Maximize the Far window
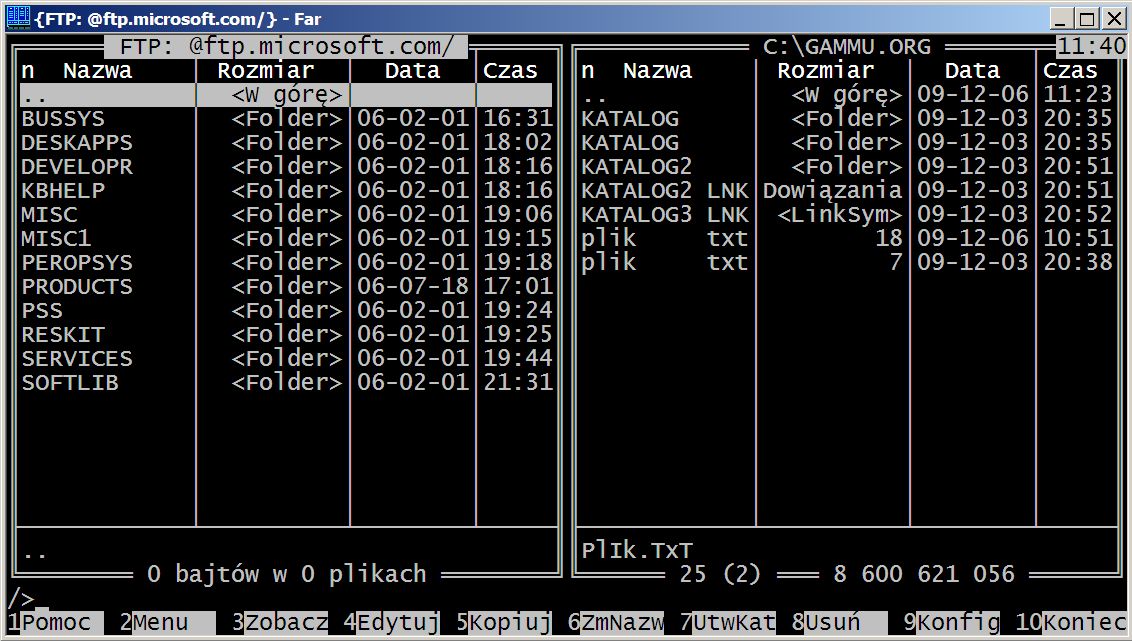 click(x=1086, y=18)
